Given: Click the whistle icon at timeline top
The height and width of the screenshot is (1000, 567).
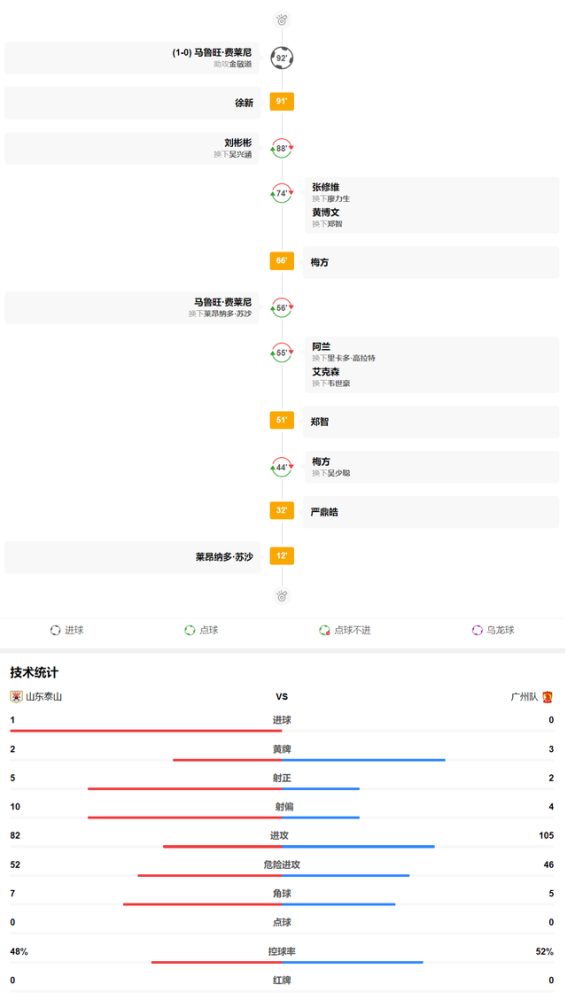Looking at the screenshot, I should (x=282, y=20).
